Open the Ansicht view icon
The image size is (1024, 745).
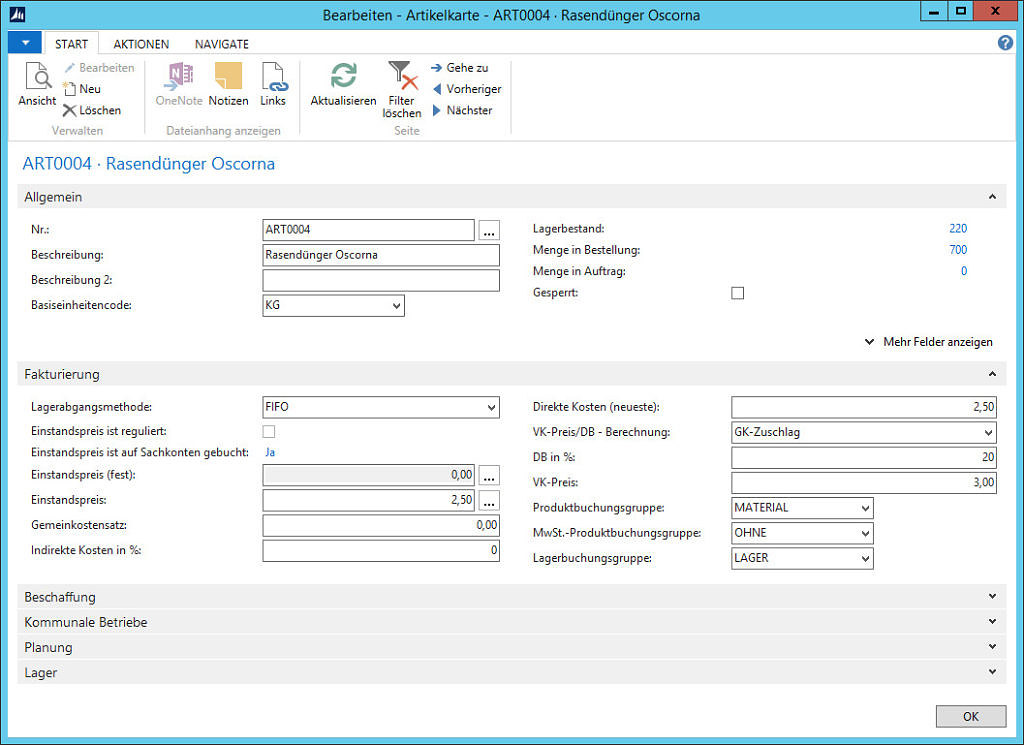[37, 84]
